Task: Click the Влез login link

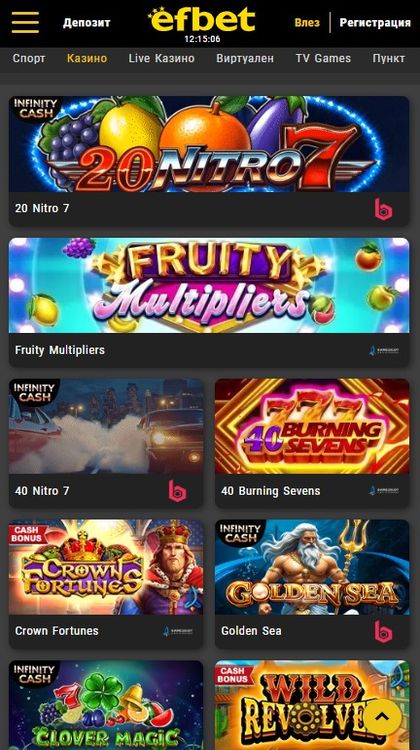Action: (x=307, y=22)
